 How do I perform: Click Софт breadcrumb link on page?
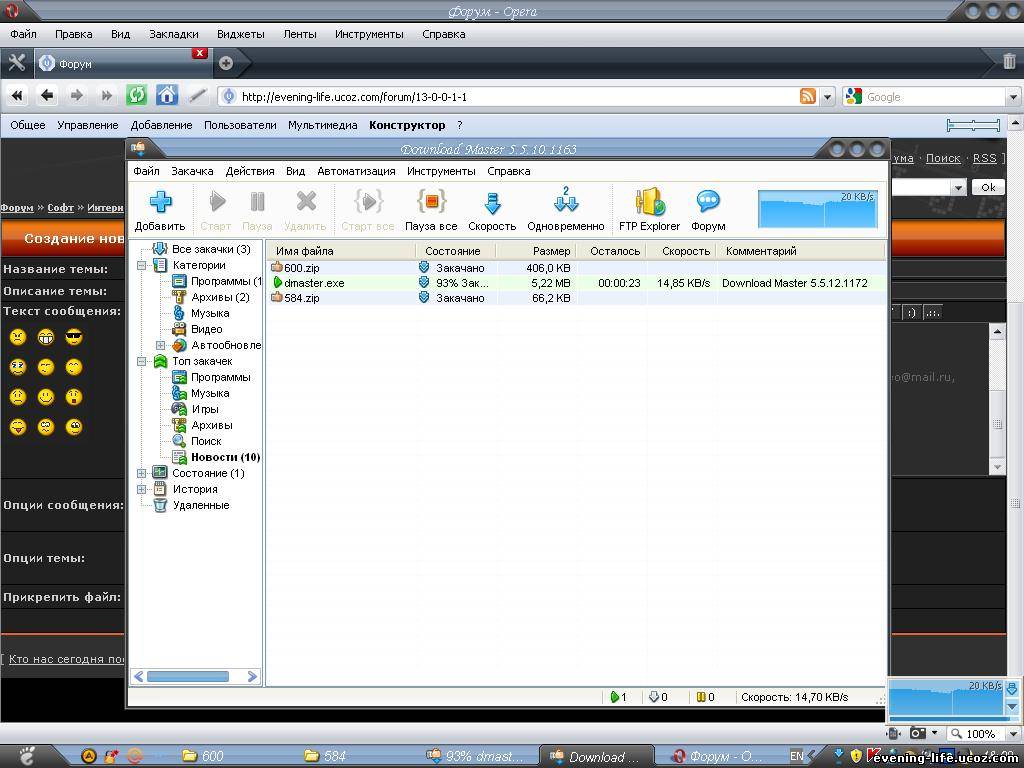point(60,208)
